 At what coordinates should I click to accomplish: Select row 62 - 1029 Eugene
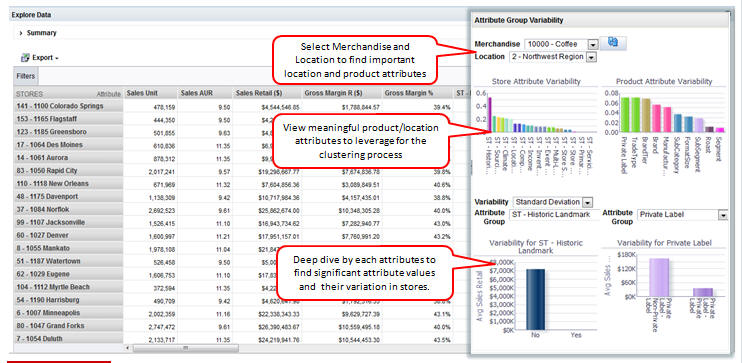69,274
